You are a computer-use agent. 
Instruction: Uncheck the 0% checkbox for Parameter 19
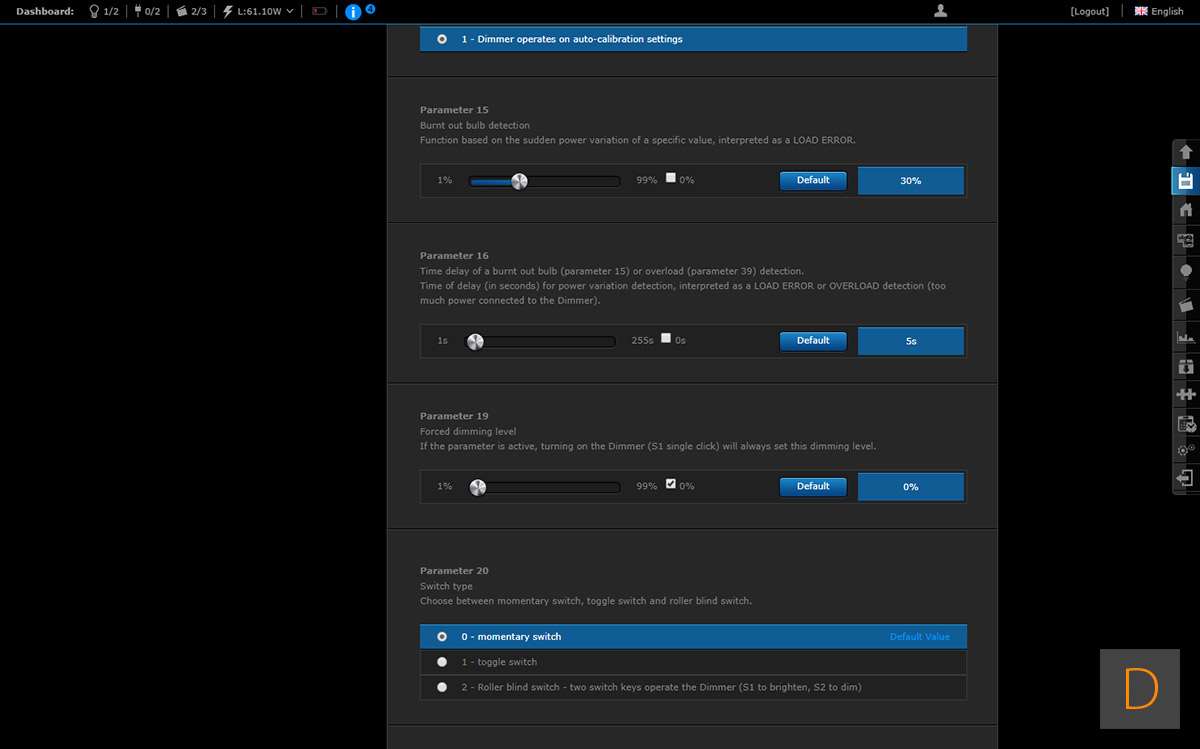click(671, 484)
